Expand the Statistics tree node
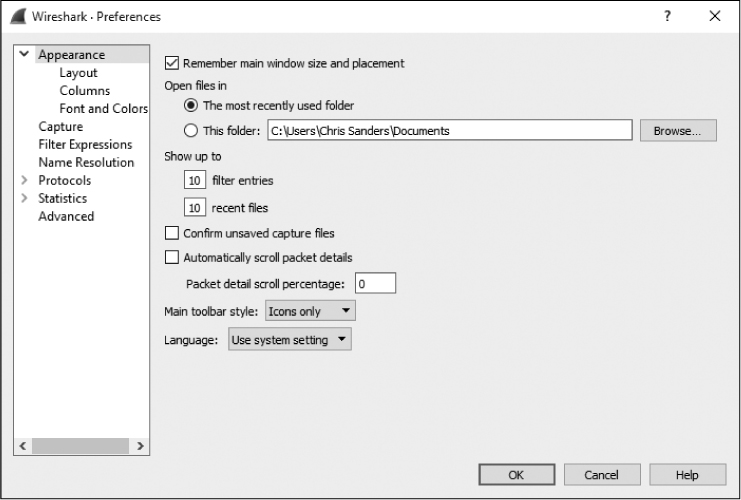Image resolution: width=741 pixels, height=500 pixels. [x=25, y=198]
